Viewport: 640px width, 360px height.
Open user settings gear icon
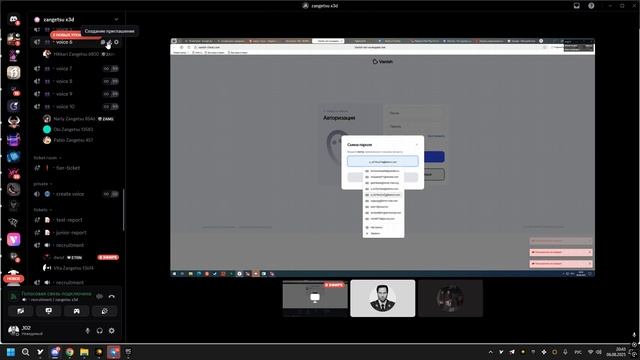(x=111, y=331)
